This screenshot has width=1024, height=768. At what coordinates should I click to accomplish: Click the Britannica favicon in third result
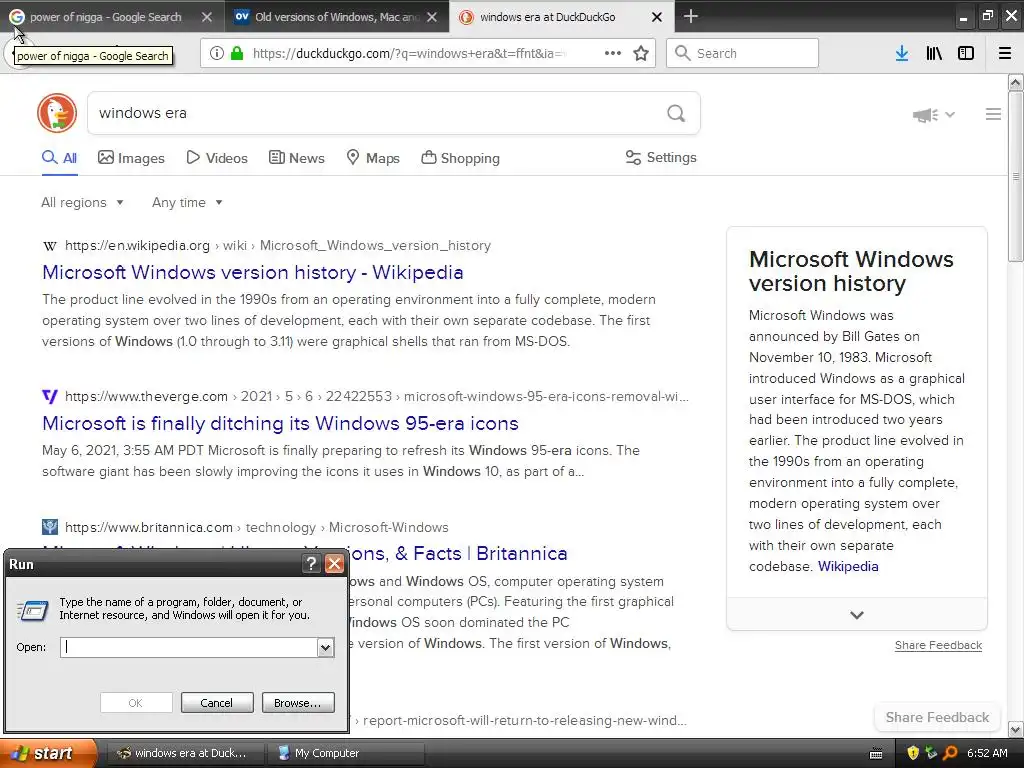click(50, 527)
